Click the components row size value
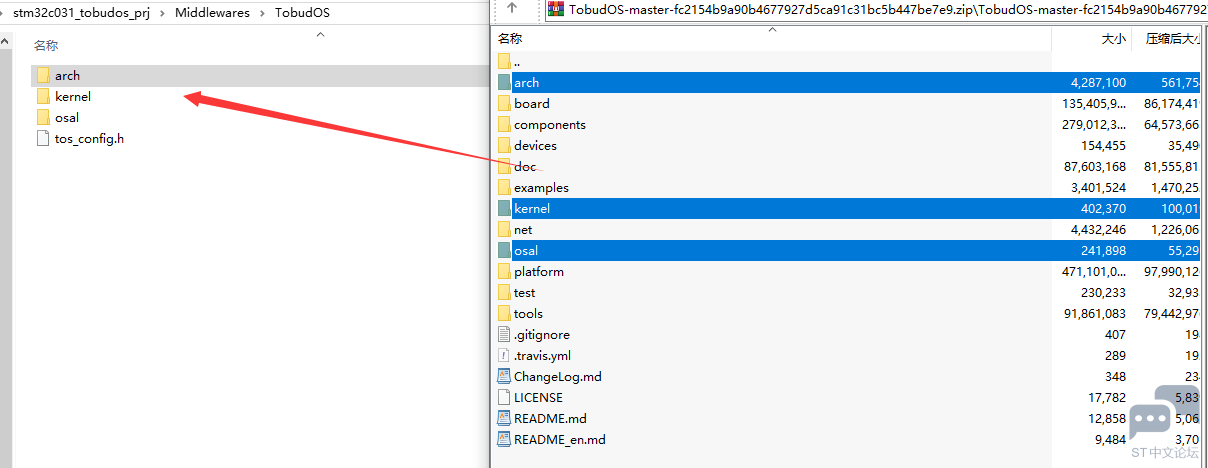1208x468 pixels. [1094, 124]
